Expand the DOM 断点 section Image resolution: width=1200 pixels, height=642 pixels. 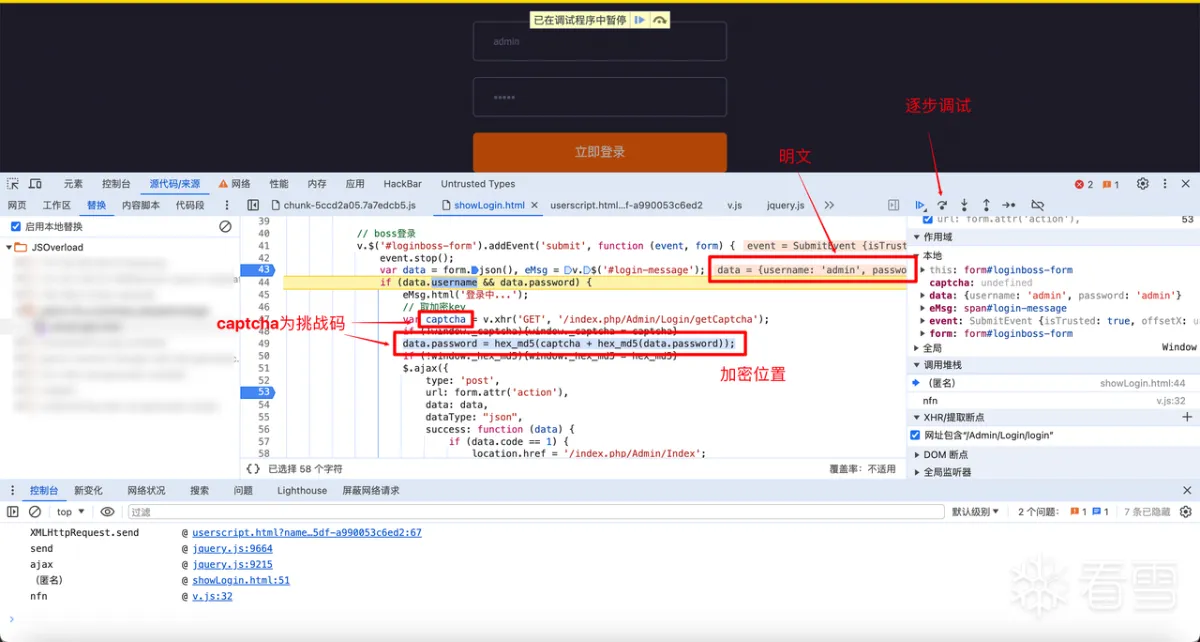coord(915,454)
